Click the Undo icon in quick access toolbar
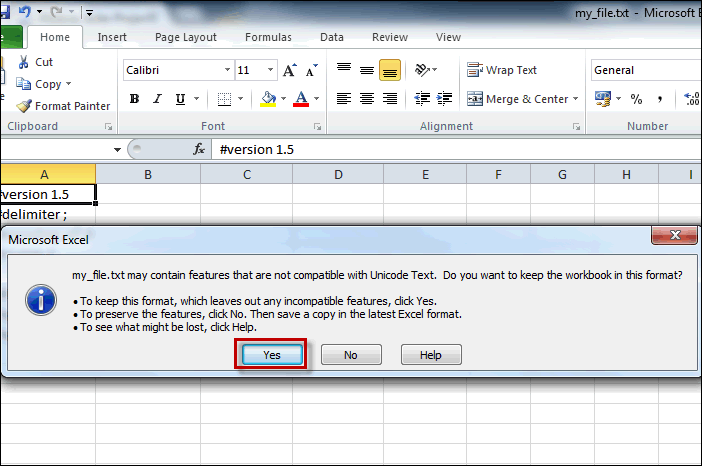The width and height of the screenshot is (702, 466). click(24, 11)
